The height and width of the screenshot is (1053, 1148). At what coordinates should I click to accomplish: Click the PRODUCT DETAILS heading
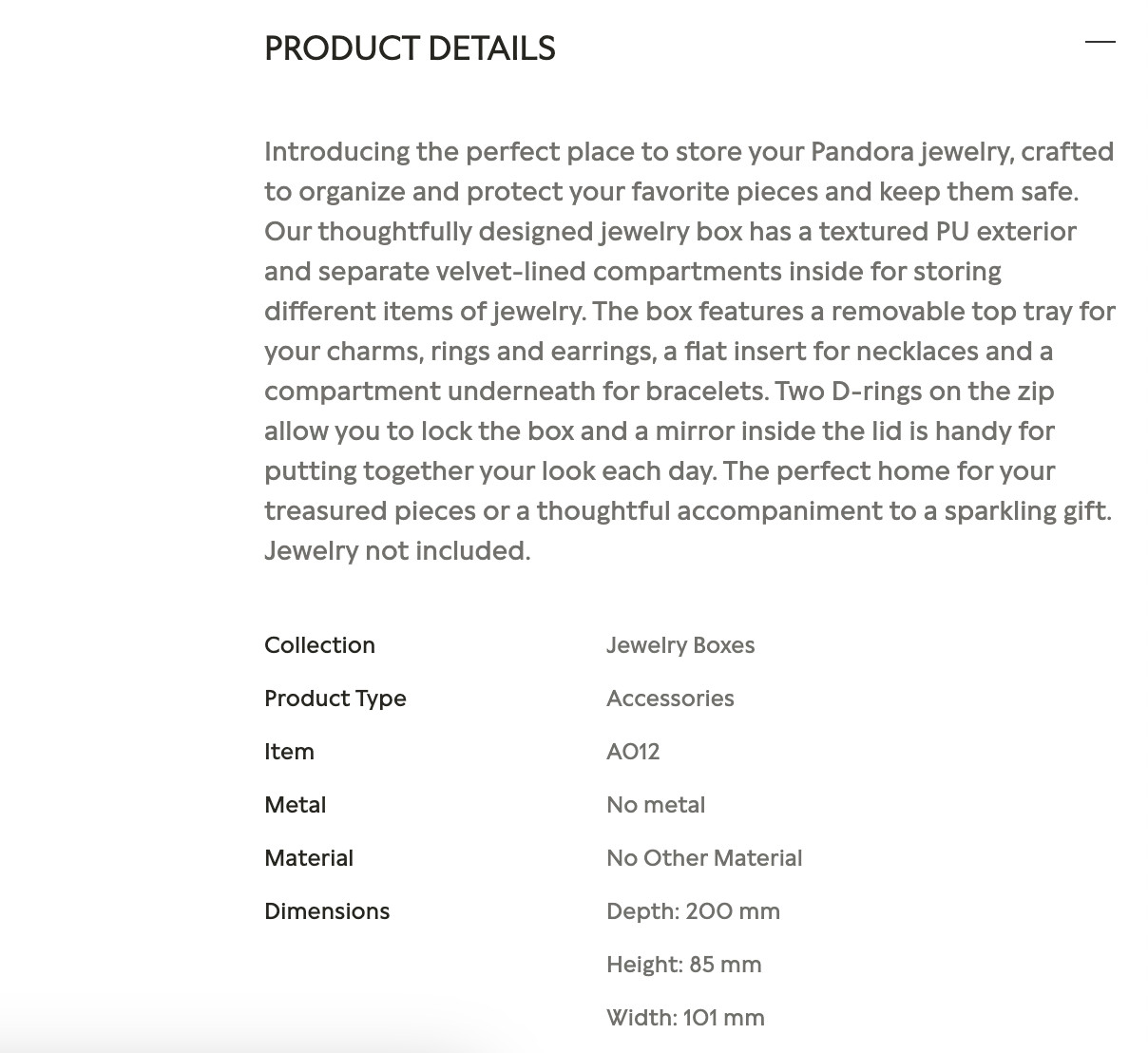pos(410,48)
